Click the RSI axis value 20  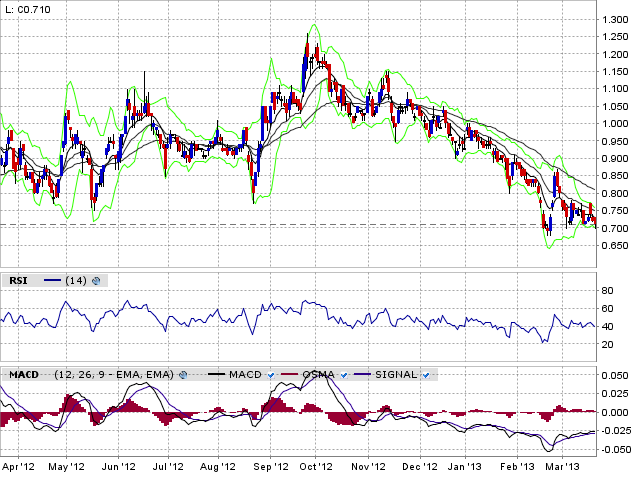[607, 344]
